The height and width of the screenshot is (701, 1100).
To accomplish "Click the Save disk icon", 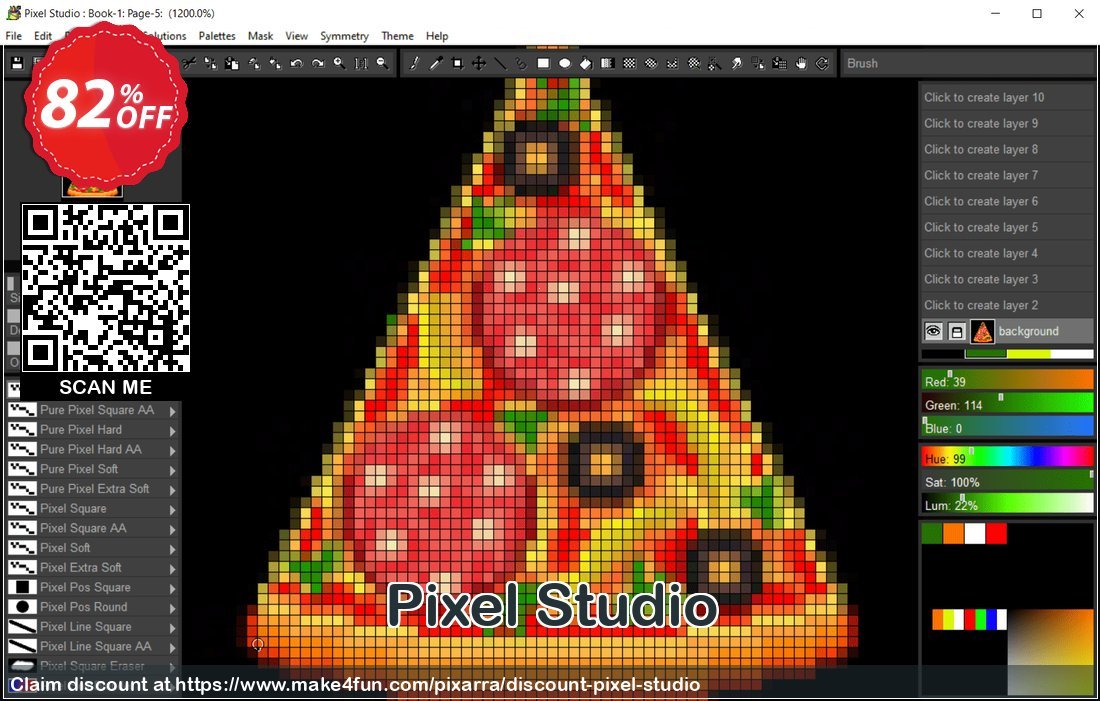I will click(x=18, y=63).
